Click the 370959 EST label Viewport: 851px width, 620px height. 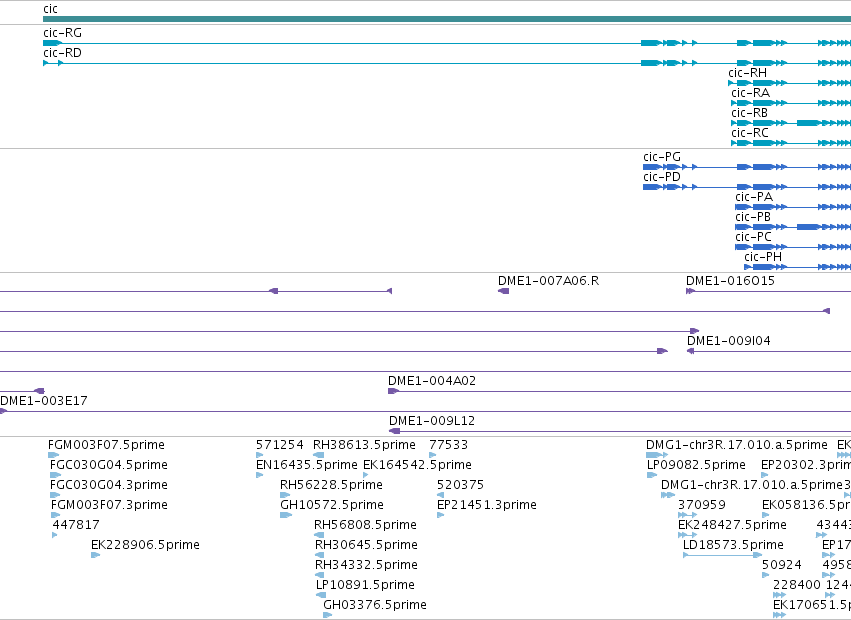click(702, 505)
